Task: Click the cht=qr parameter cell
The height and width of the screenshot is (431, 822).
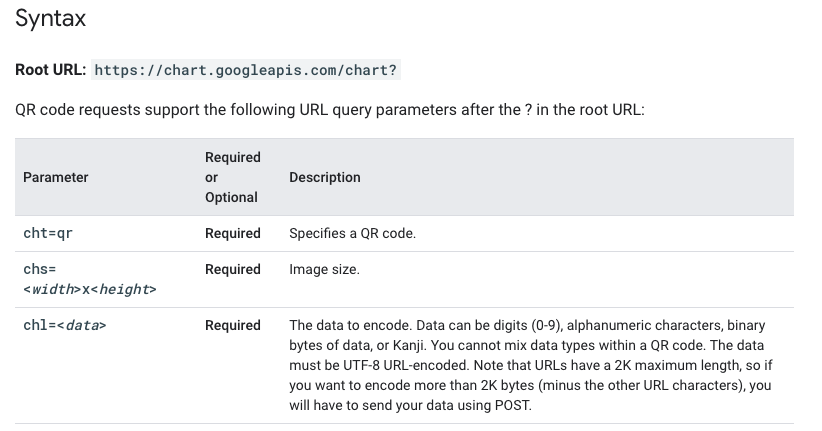Action: click(x=48, y=233)
